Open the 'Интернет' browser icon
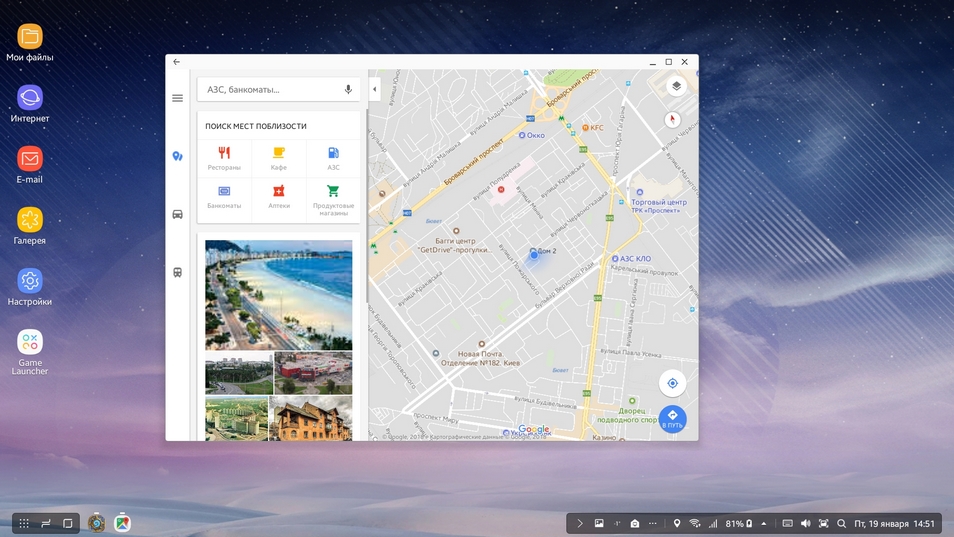The height and width of the screenshot is (537, 954). (x=29, y=104)
